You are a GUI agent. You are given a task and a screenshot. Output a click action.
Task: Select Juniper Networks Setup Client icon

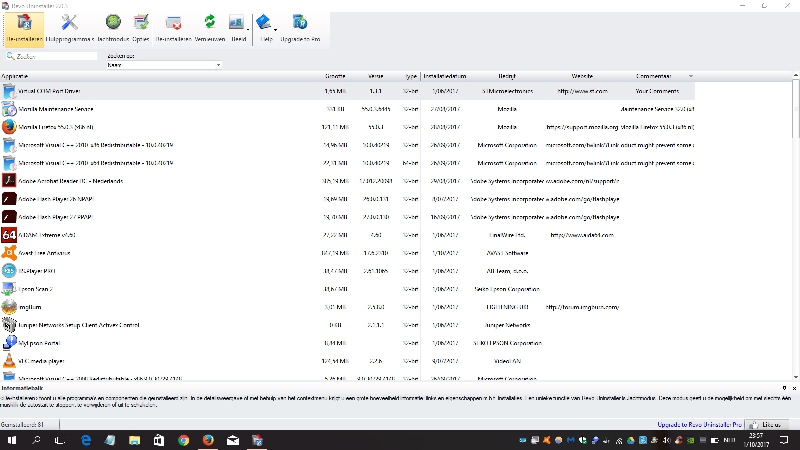(9, 324)
